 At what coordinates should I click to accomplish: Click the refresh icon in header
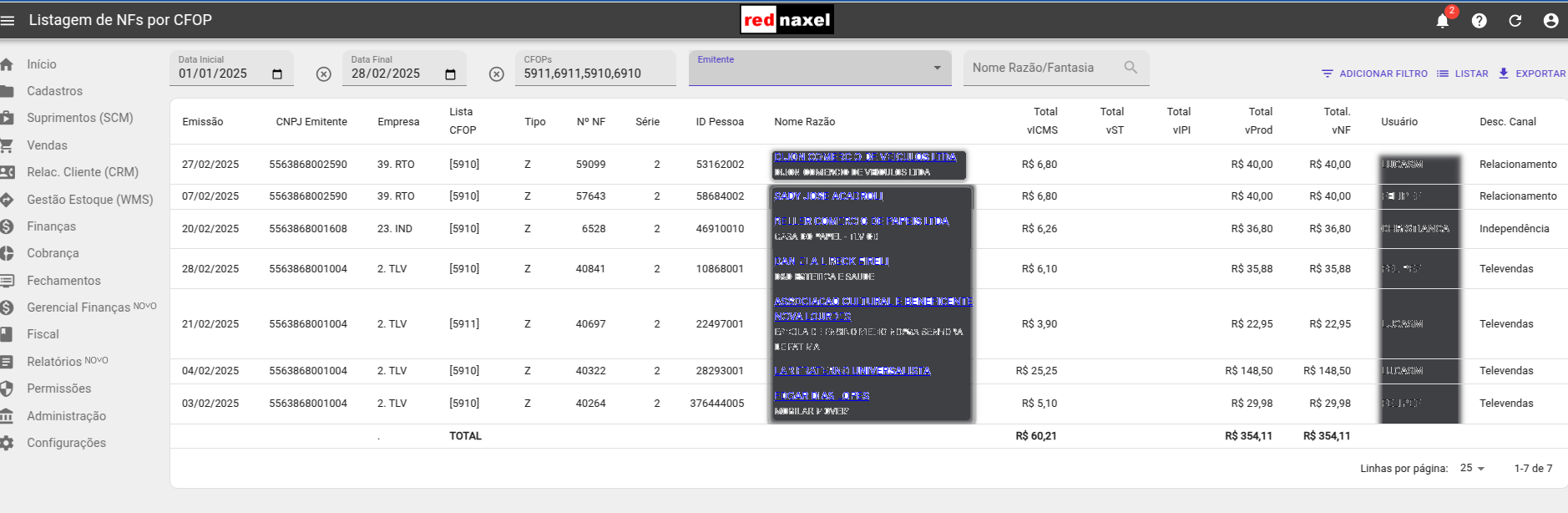pyautogui.click(x=1515, y=21)
